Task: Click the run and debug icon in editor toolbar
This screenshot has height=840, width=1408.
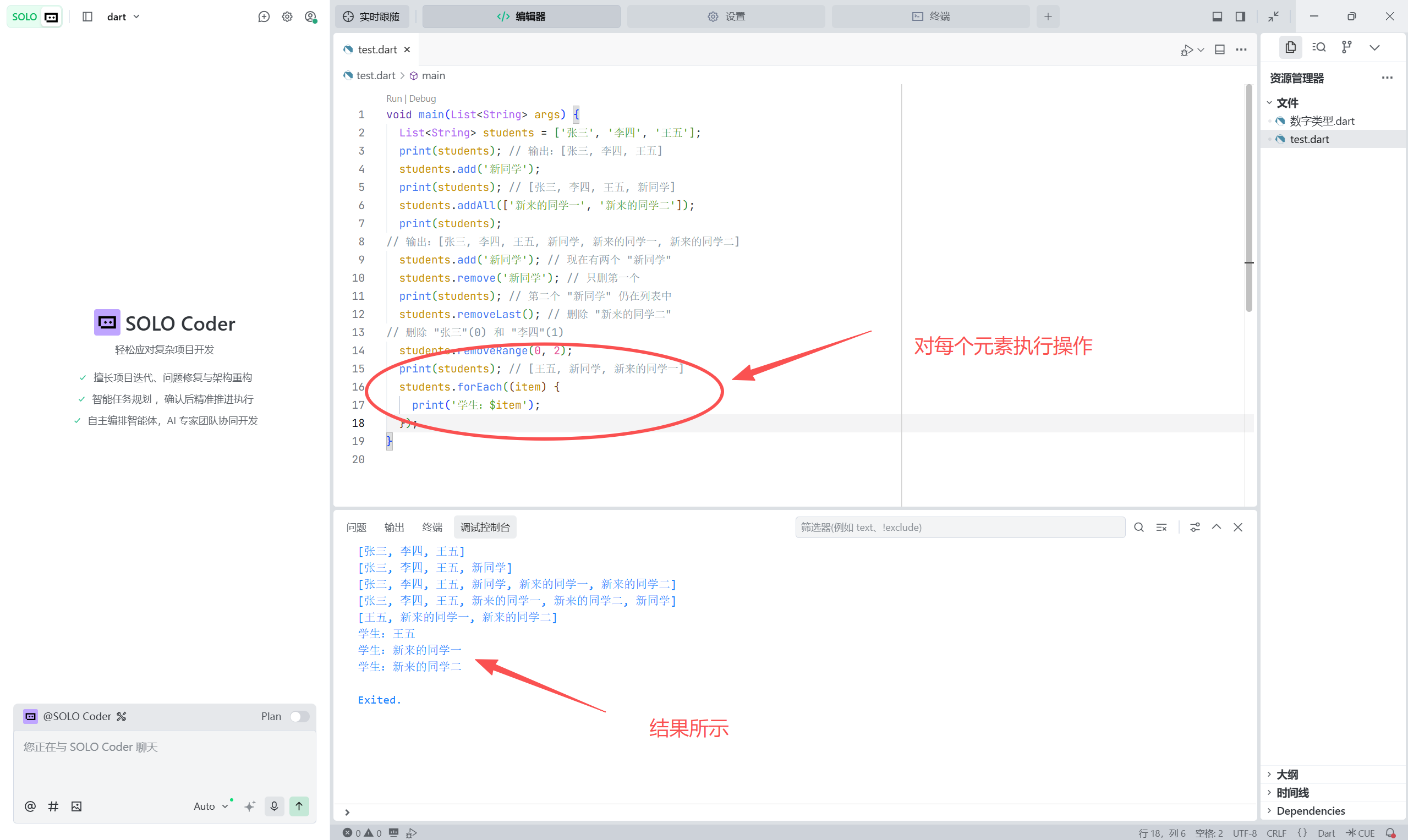Action: tap(1187, 50)
